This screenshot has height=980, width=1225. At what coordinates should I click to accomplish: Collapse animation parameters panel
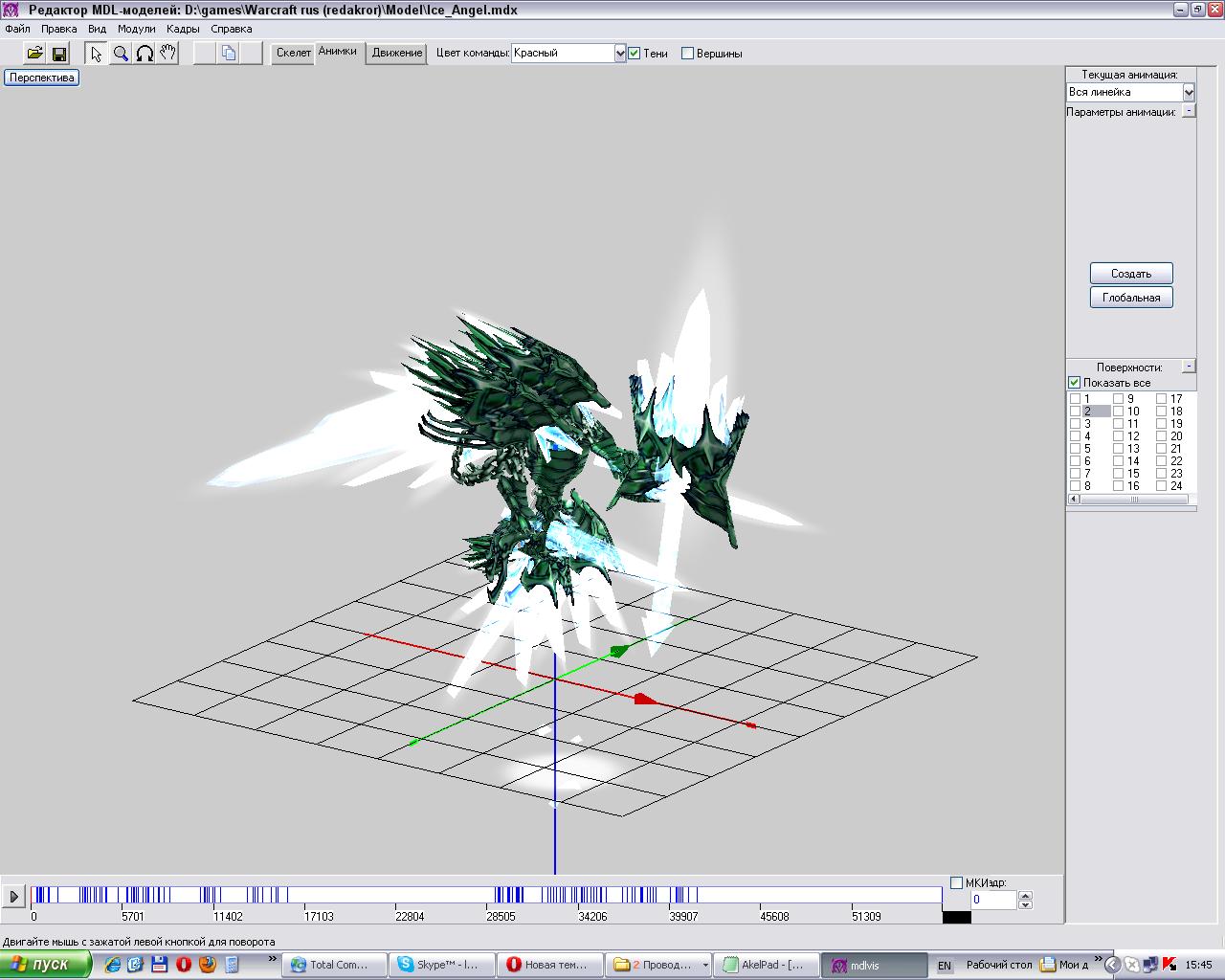click(1189, 111)
